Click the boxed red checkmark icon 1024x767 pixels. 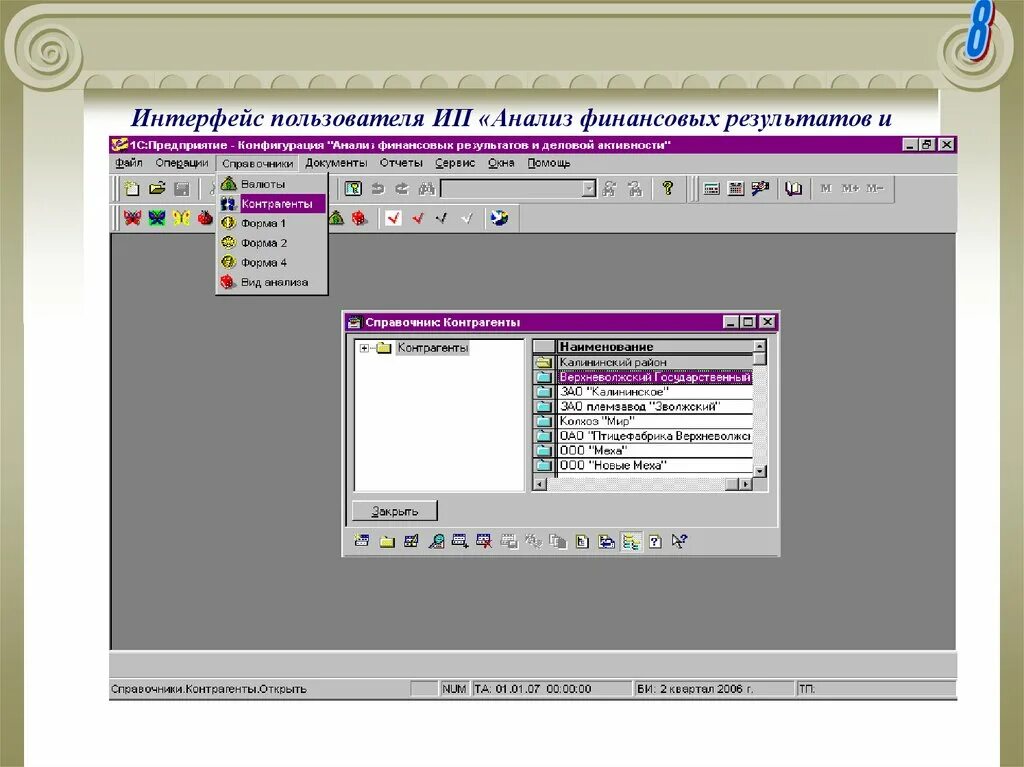[393, 218]
